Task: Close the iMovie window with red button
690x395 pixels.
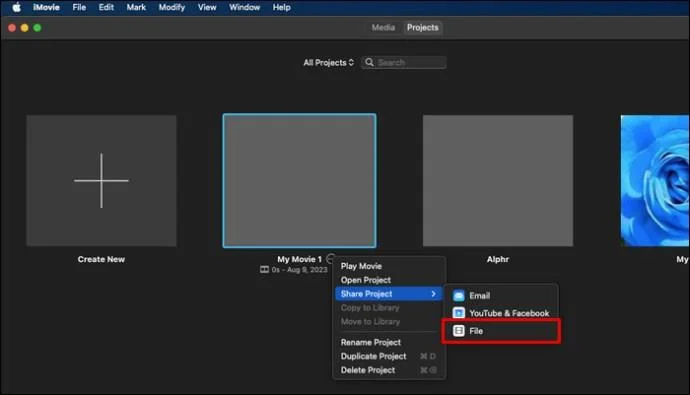Action: pyautogui.click(x=12, y=28)
